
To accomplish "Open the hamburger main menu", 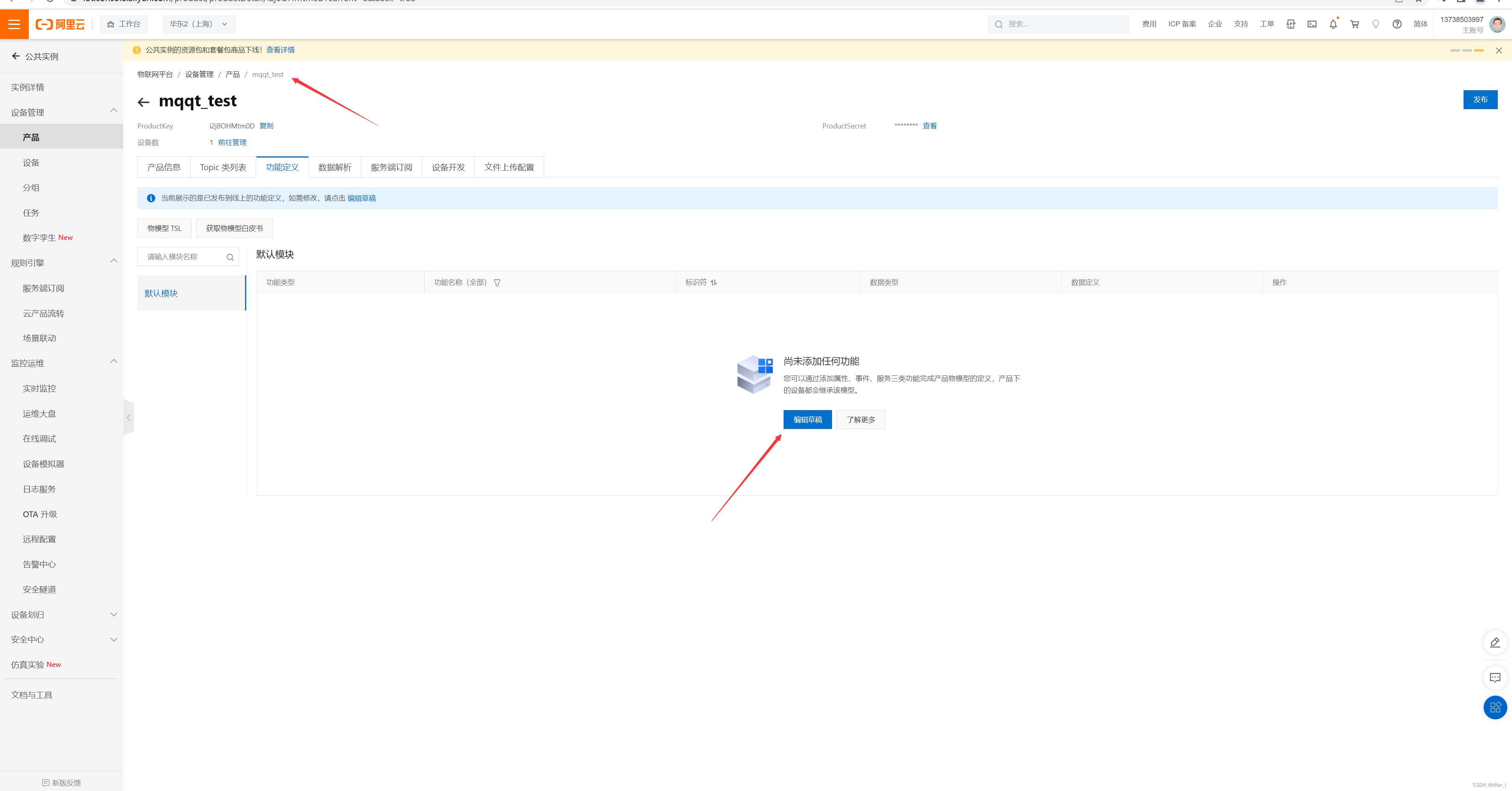I will point(14,24).
